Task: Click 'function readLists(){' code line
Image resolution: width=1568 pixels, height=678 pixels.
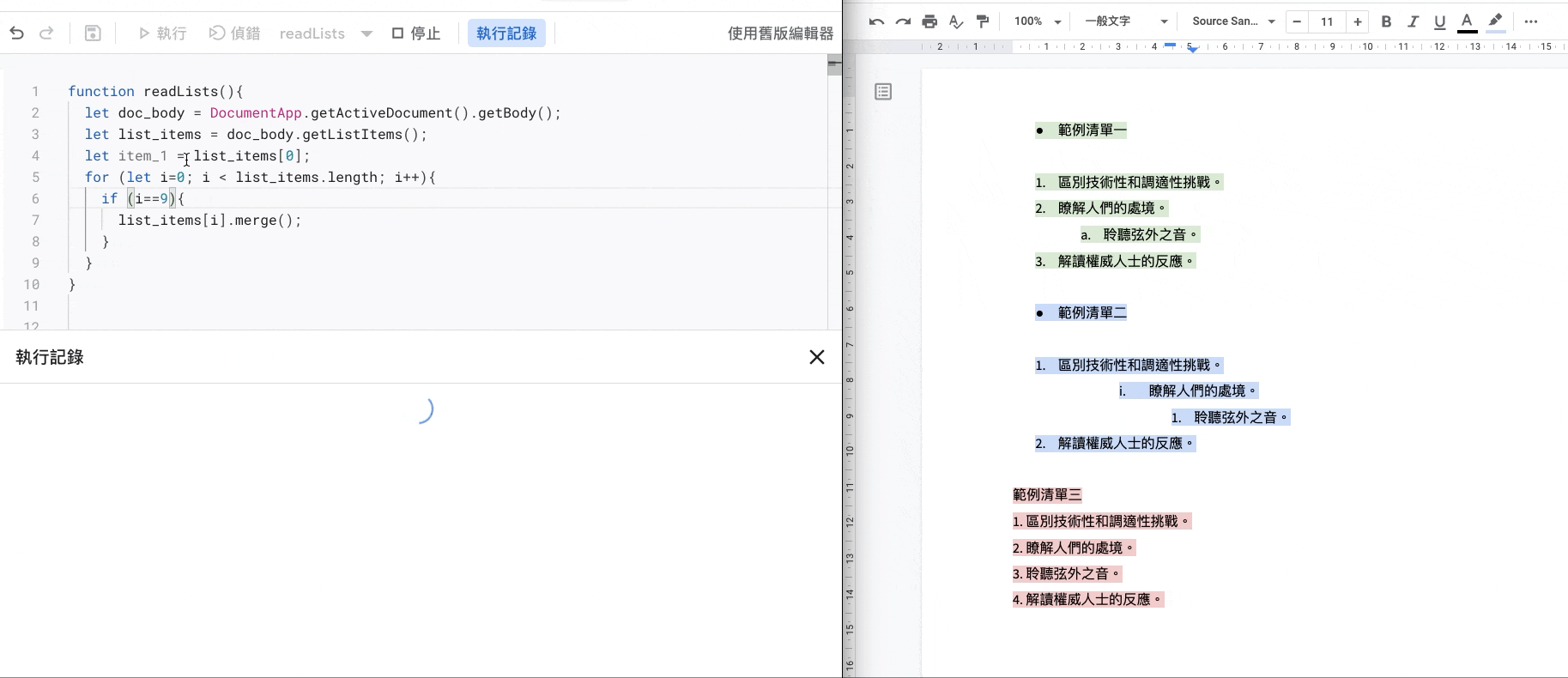Action: 156,91
